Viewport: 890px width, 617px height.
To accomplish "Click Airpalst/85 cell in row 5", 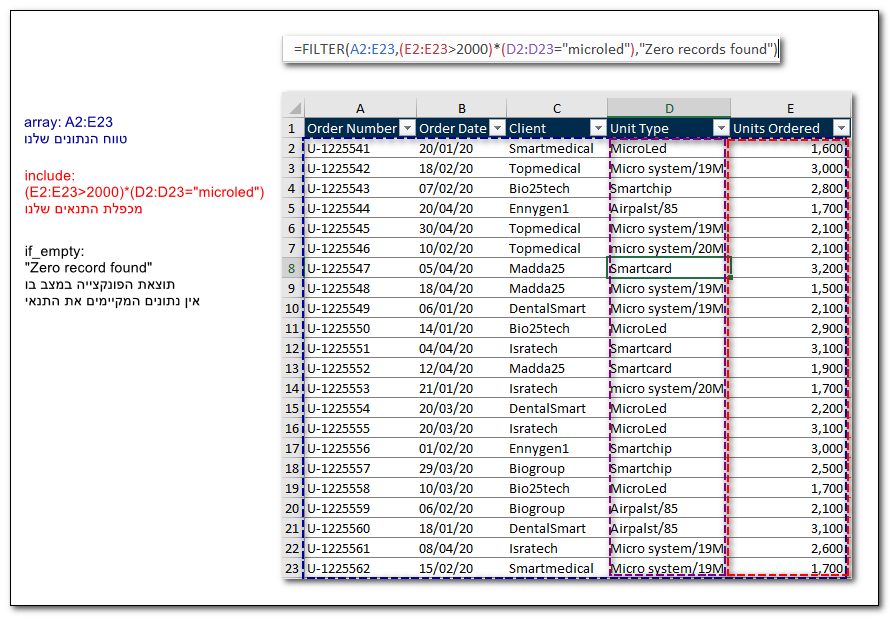I will coord(669,208).
